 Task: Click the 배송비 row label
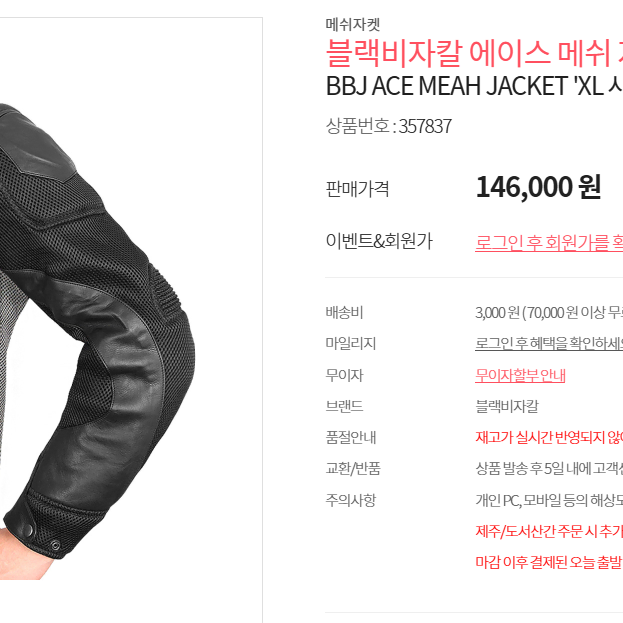click(344, 313)
